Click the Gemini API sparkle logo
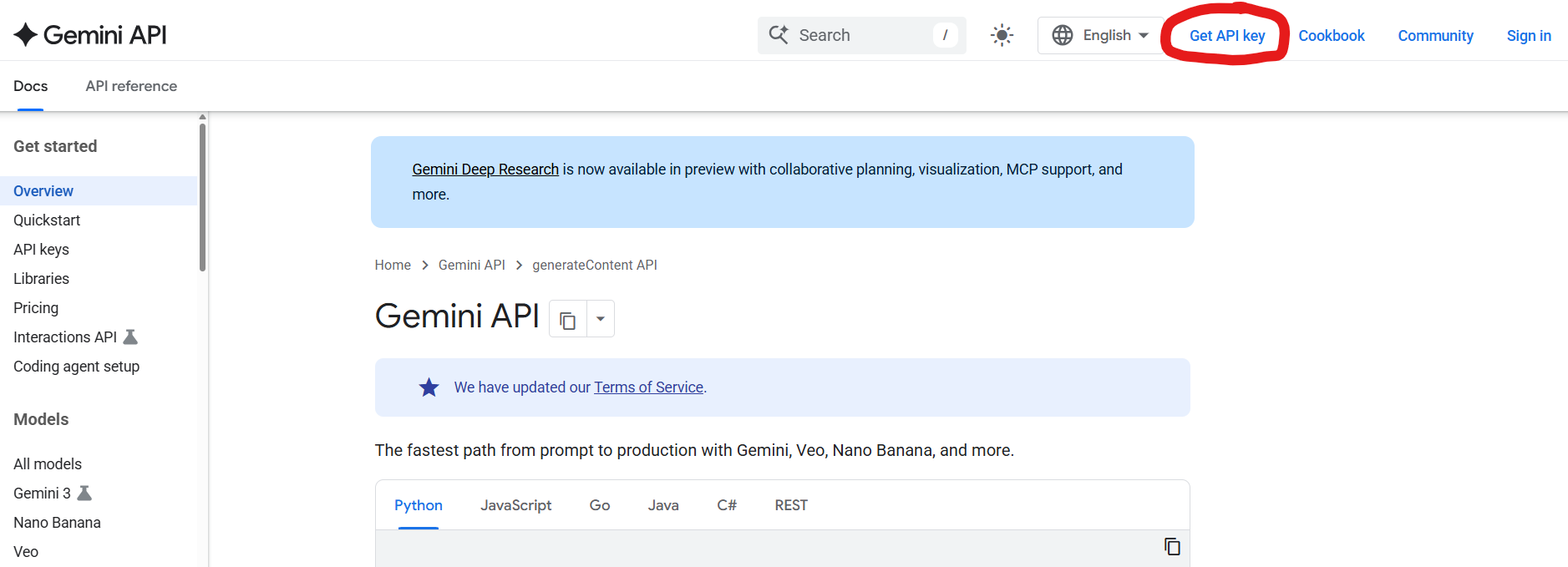The width and height of the screenshot is (1568, 567). click(26, 35)
